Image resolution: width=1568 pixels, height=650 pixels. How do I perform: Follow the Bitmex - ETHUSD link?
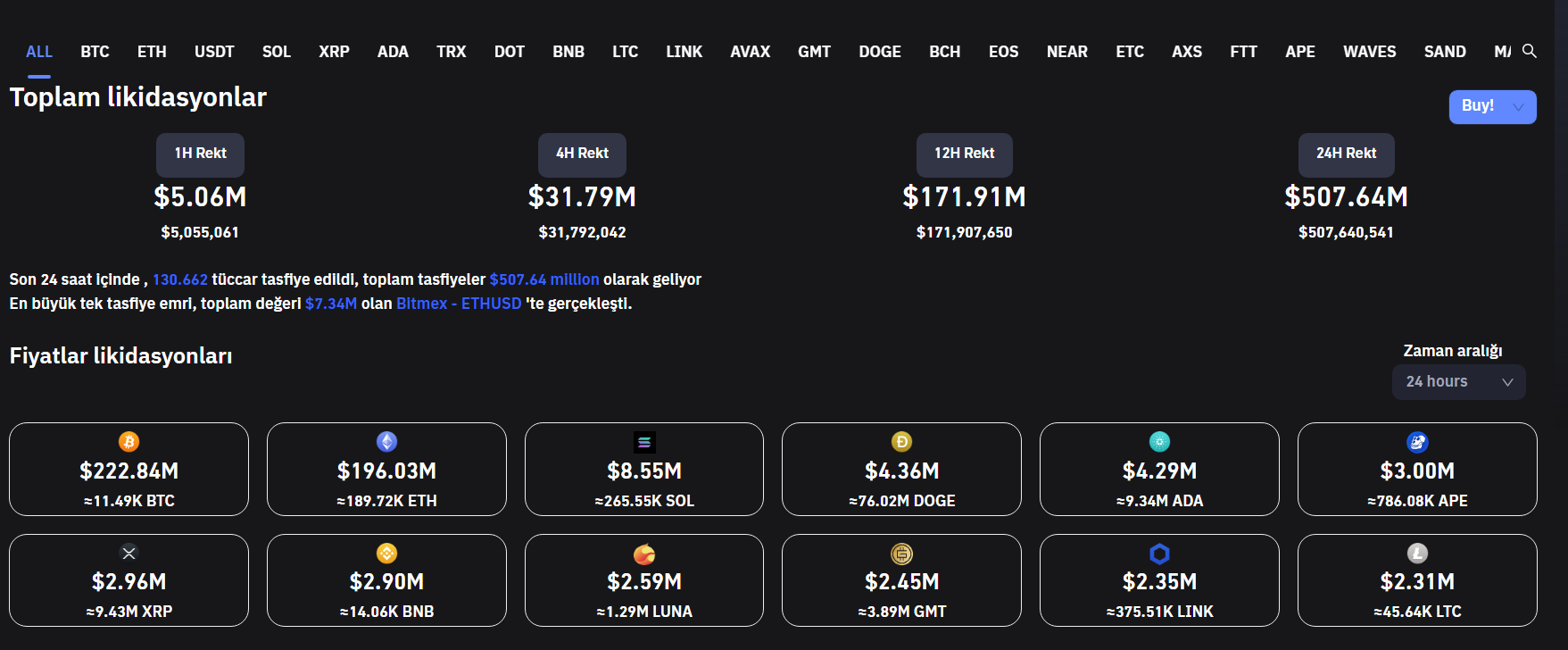459,304
